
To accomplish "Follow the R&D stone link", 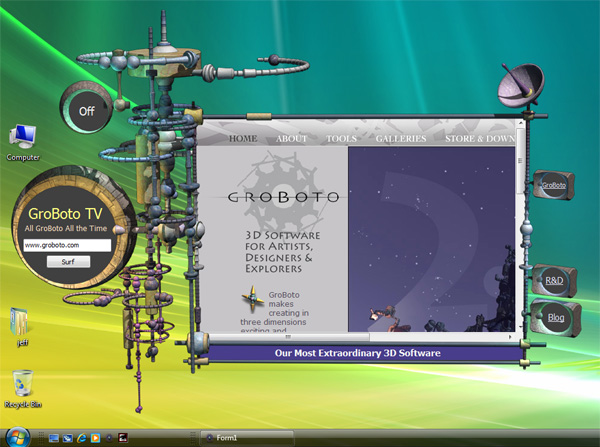I will click(x=554, y=281).
